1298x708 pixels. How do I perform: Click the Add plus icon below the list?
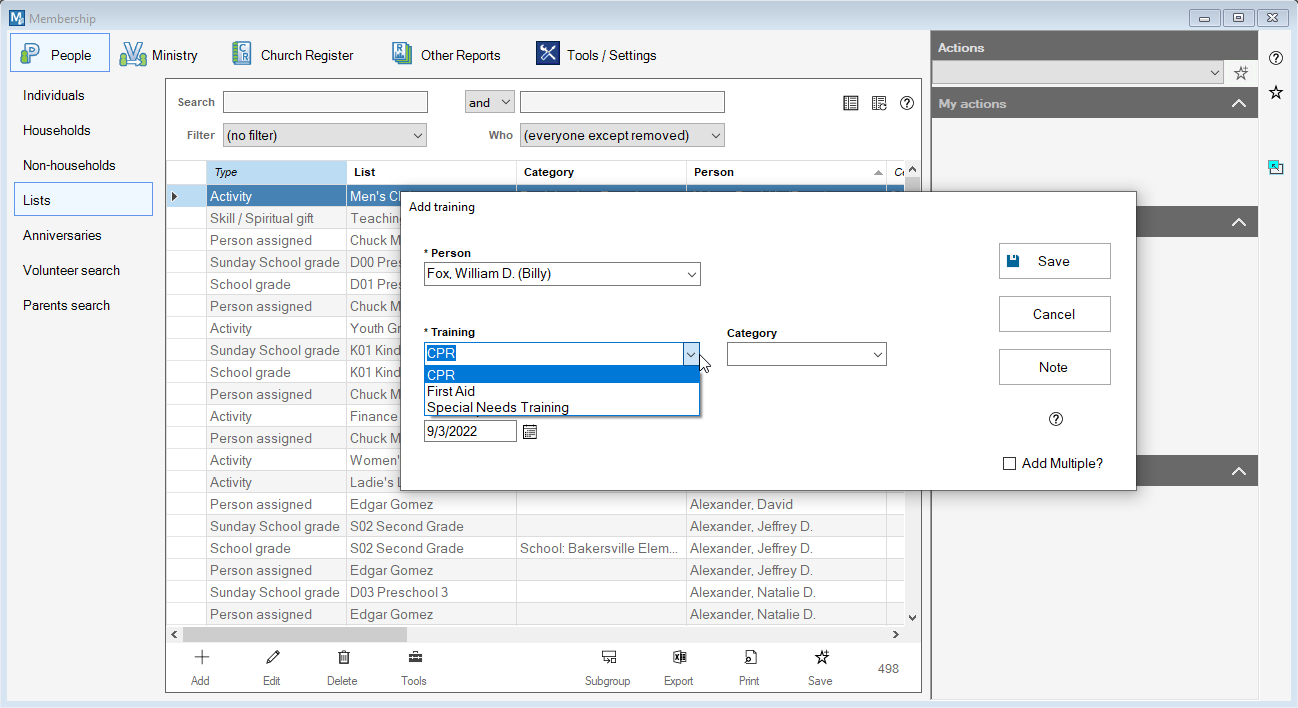click(201, 658)
